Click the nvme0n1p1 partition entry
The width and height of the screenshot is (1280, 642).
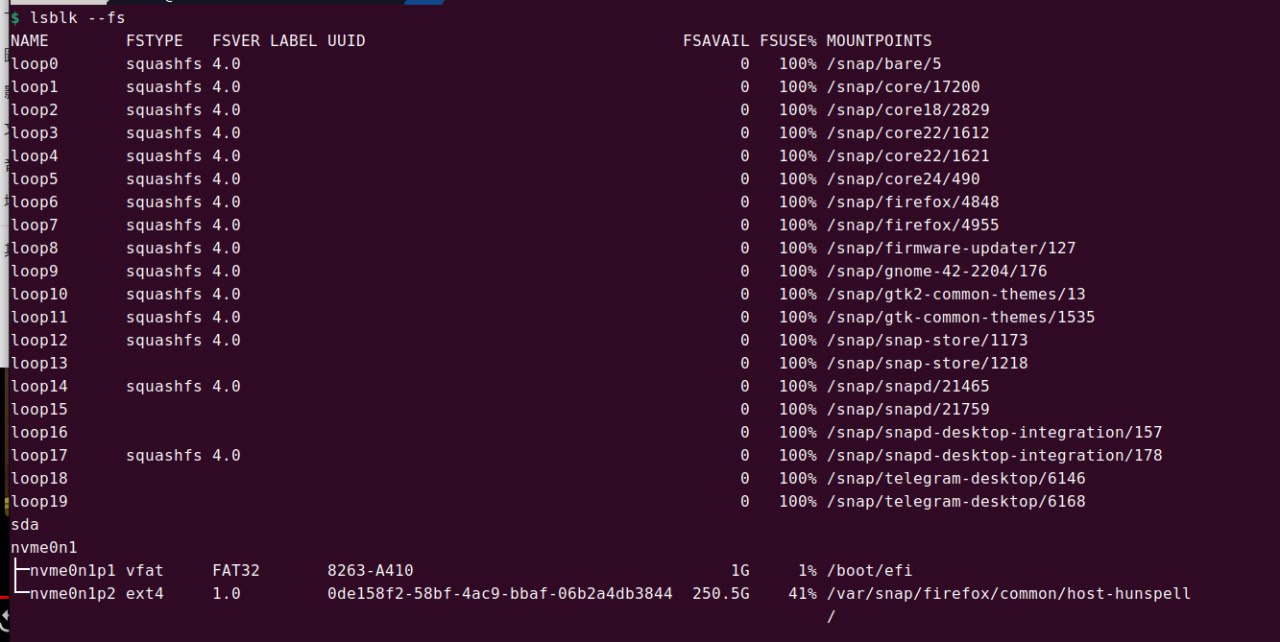[x=72, y=570]
